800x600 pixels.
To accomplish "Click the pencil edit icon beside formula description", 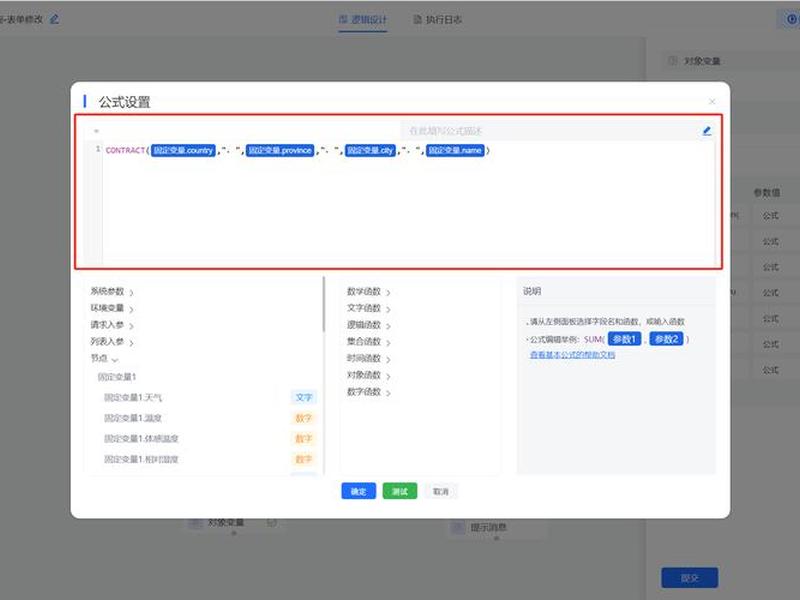I will [707, 131].
